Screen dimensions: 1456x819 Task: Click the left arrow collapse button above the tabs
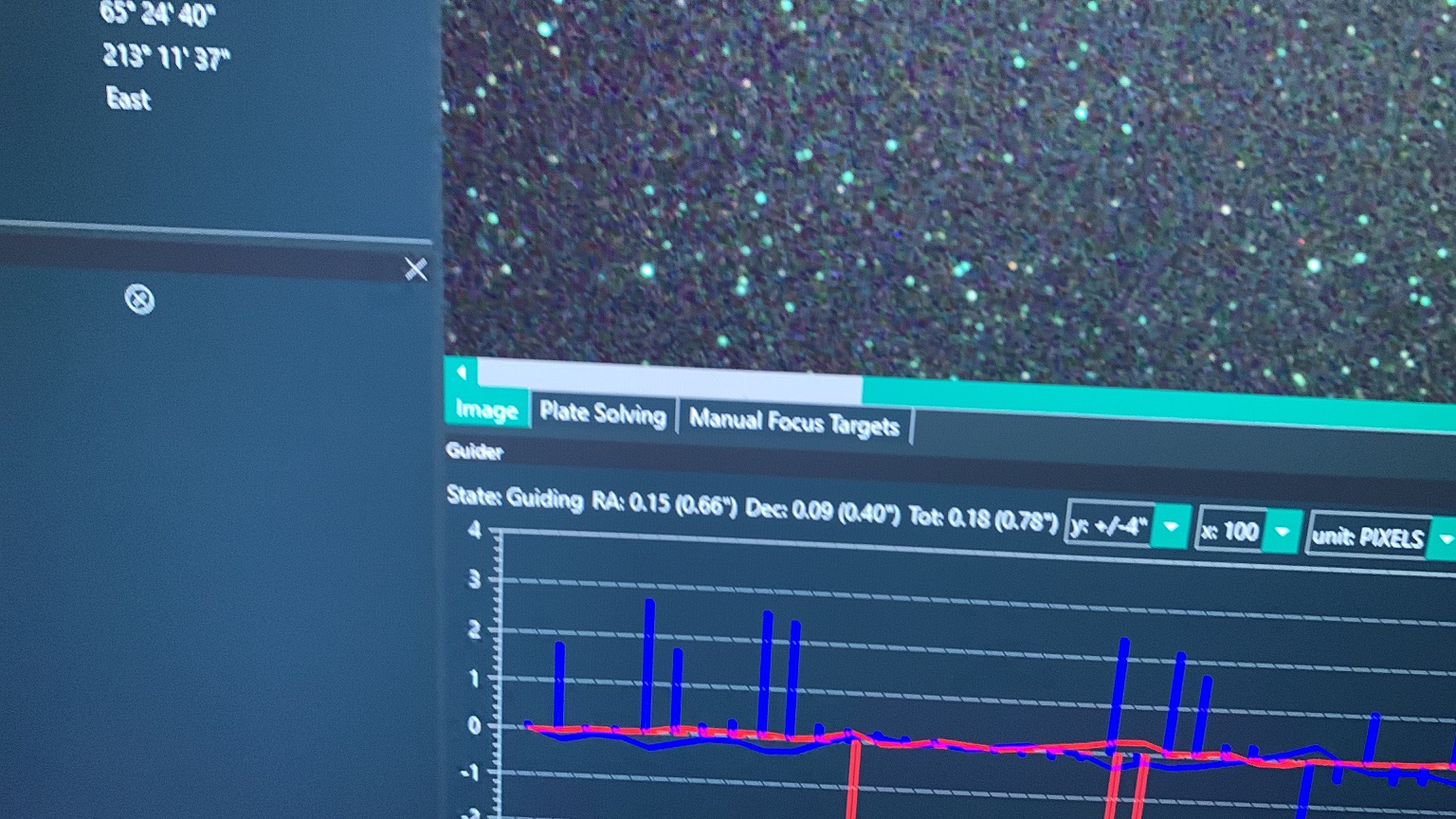462,372
